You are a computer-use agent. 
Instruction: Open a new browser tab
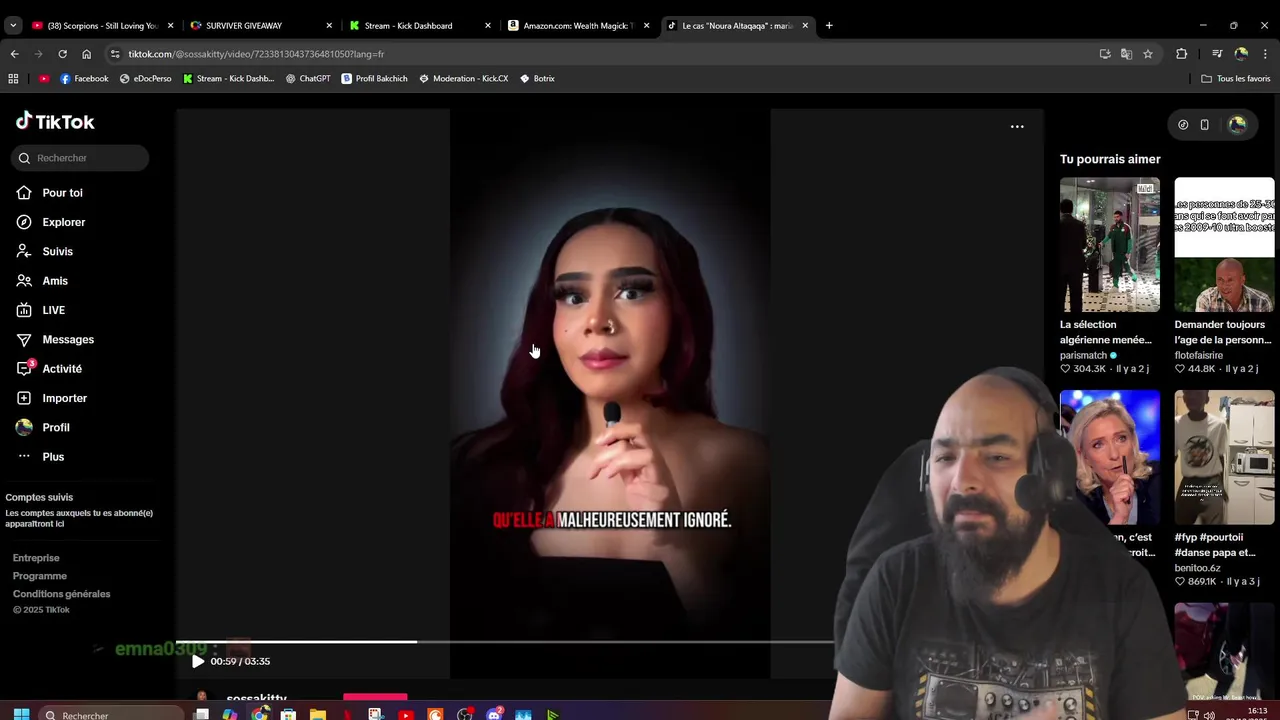829,25
